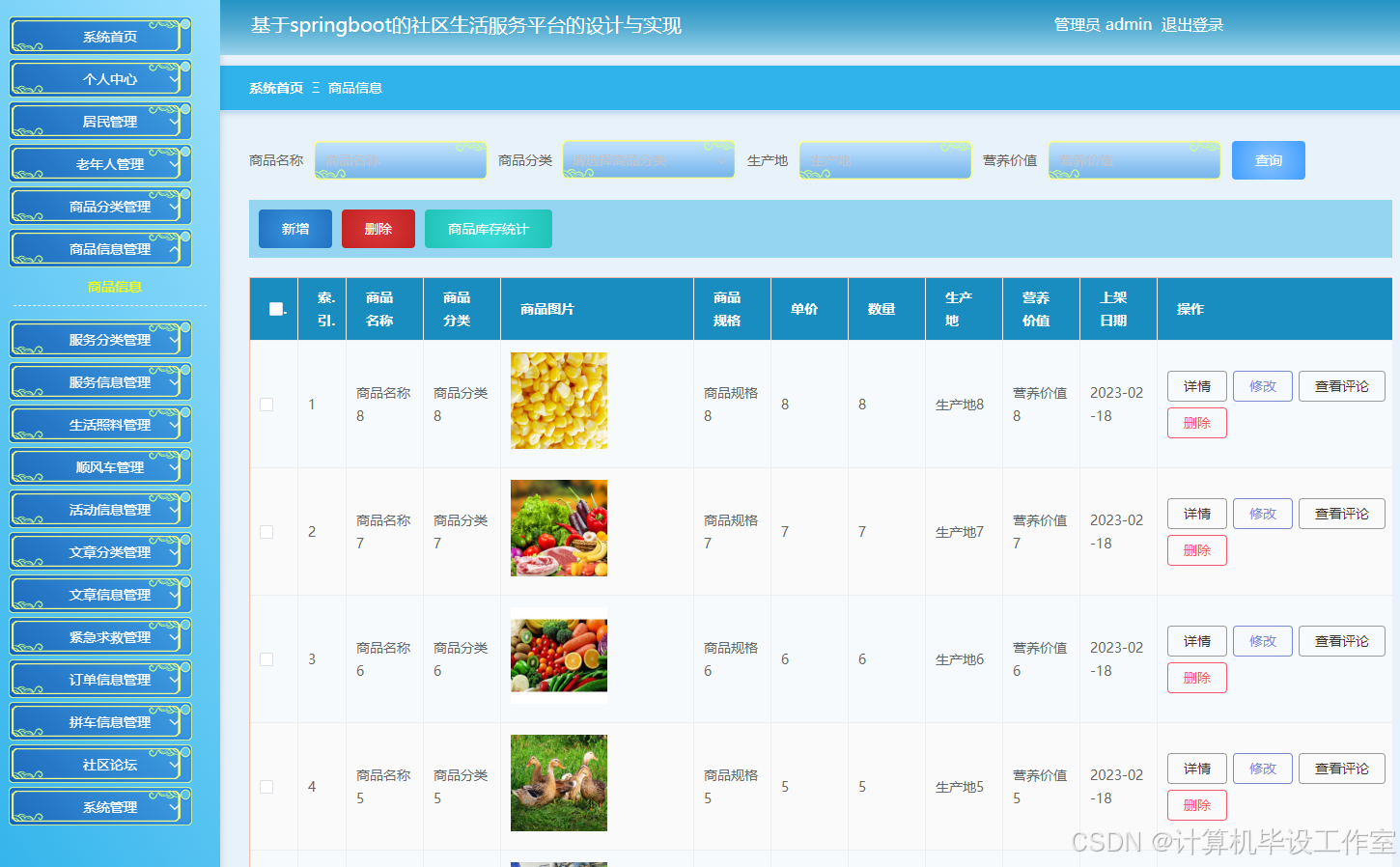1400x867 pixels.
Task: Open the 订单信息管理 sidebar menu
Action: [100, 679]
